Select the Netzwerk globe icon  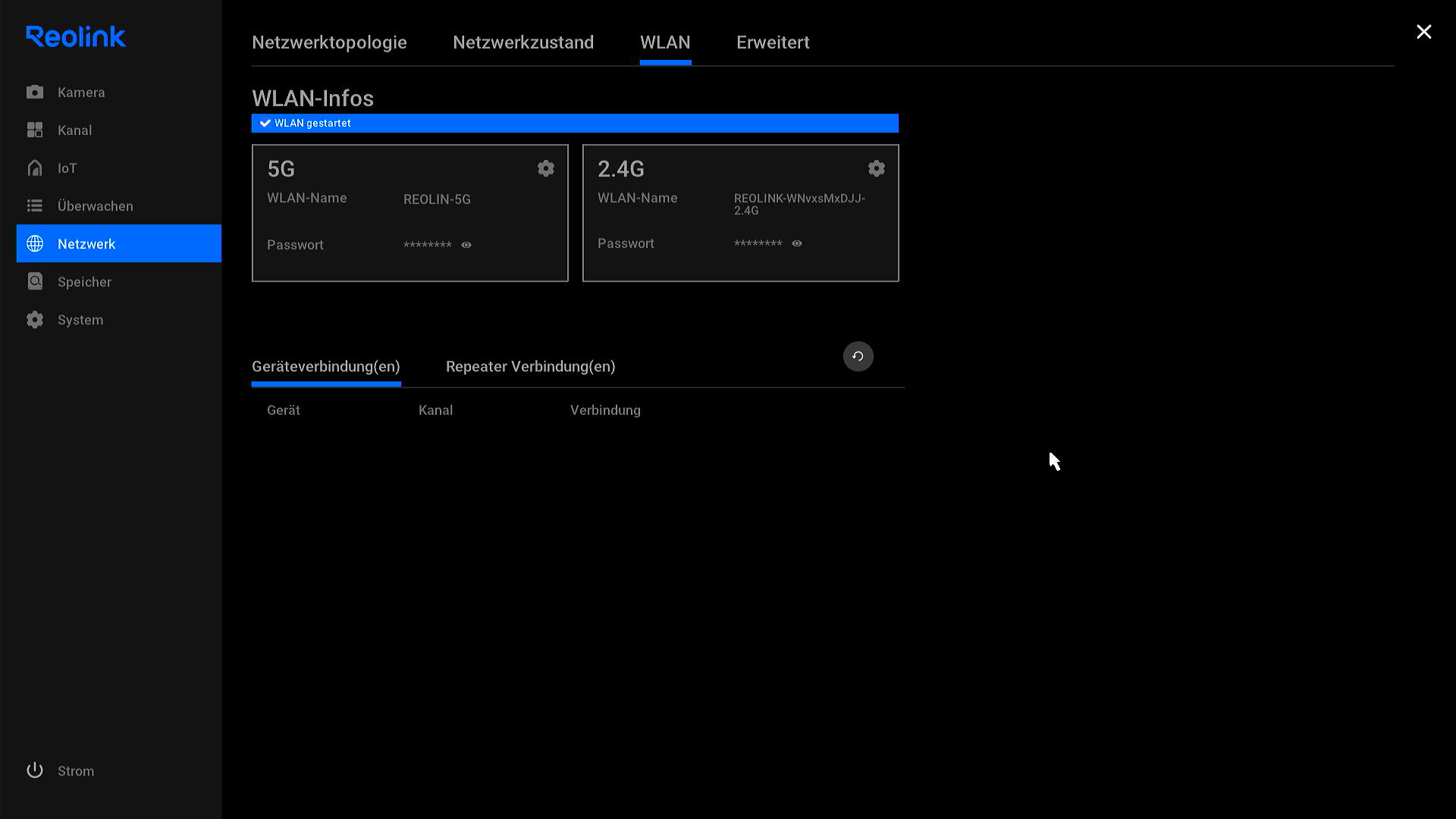click(x=35, y=243)
